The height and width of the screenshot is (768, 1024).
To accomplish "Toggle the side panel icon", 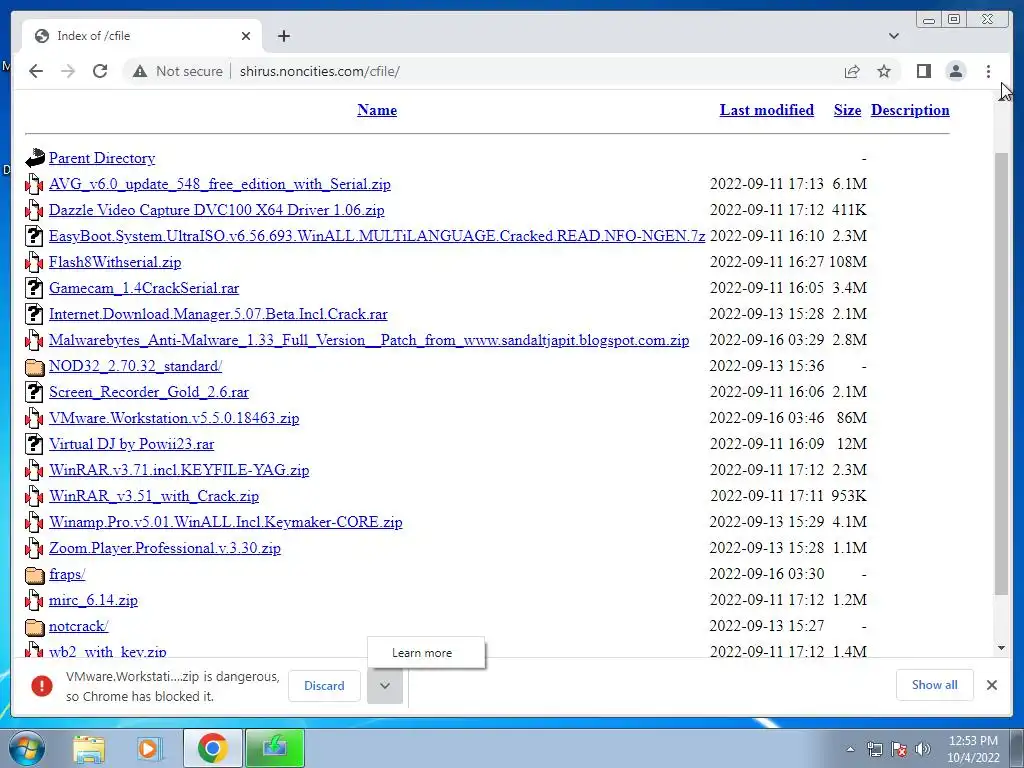I will point(923,71).
